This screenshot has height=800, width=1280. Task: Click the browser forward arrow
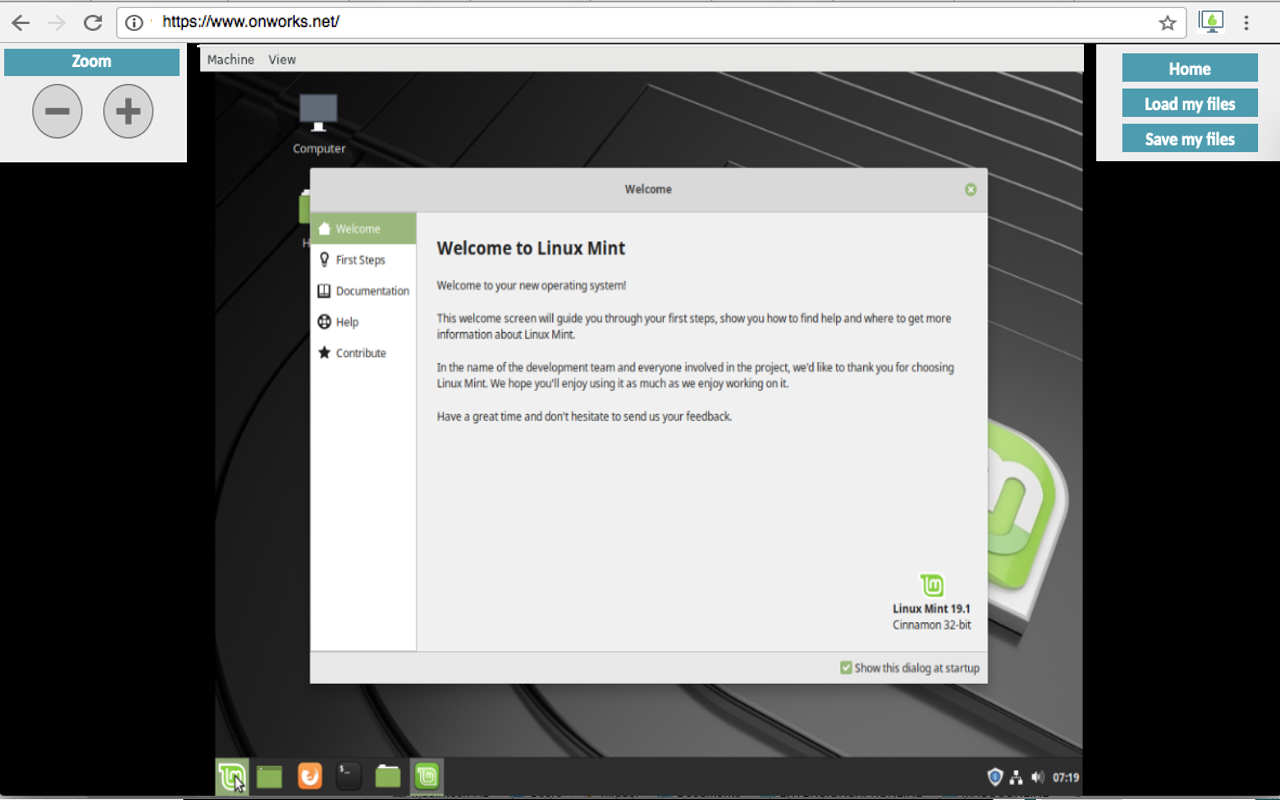(x=57, y=22)
